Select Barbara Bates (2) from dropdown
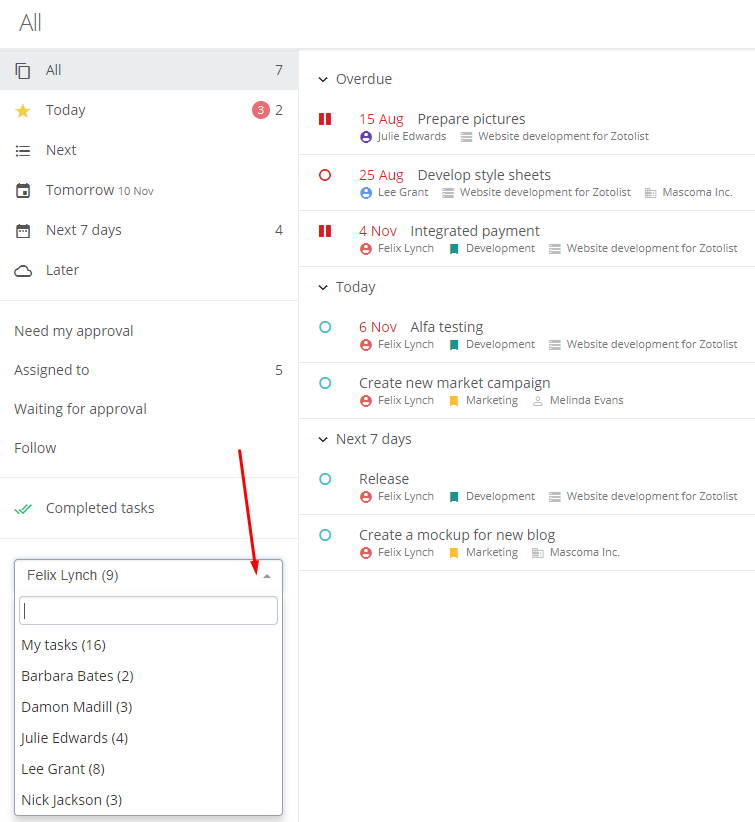 [148, 676]
